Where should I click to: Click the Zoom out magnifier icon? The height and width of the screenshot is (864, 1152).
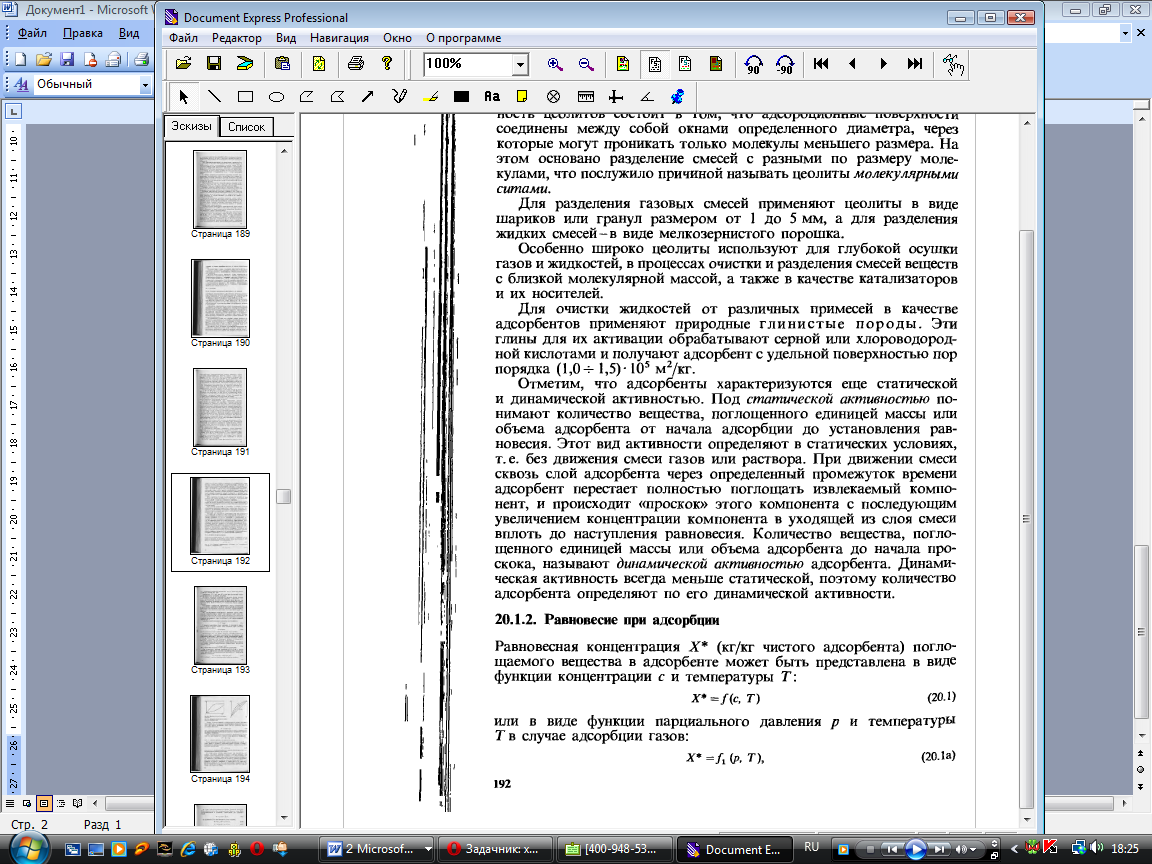586,65
